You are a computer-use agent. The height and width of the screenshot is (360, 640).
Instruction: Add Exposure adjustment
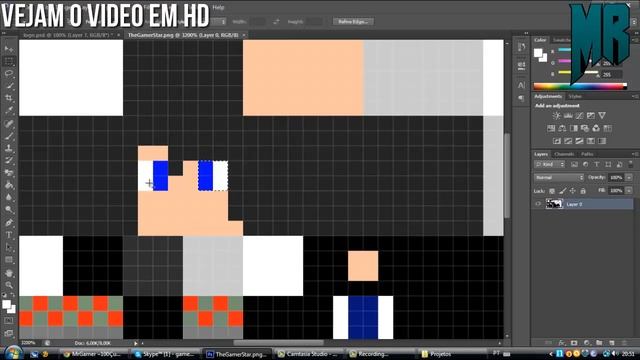(591, 116)
